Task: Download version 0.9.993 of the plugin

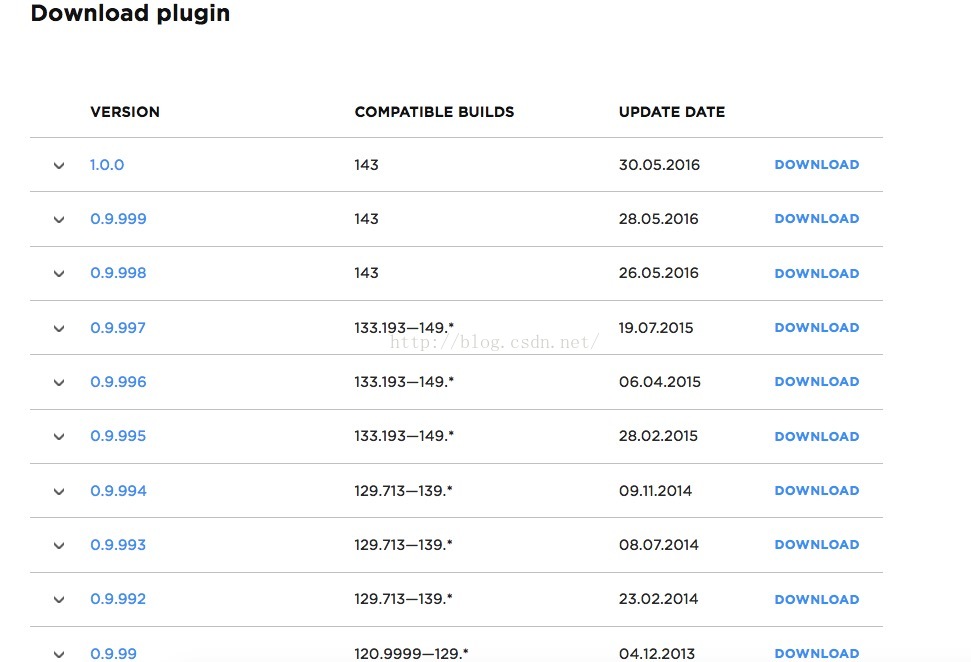Action: pyautogui.click(x=816, y=545)
